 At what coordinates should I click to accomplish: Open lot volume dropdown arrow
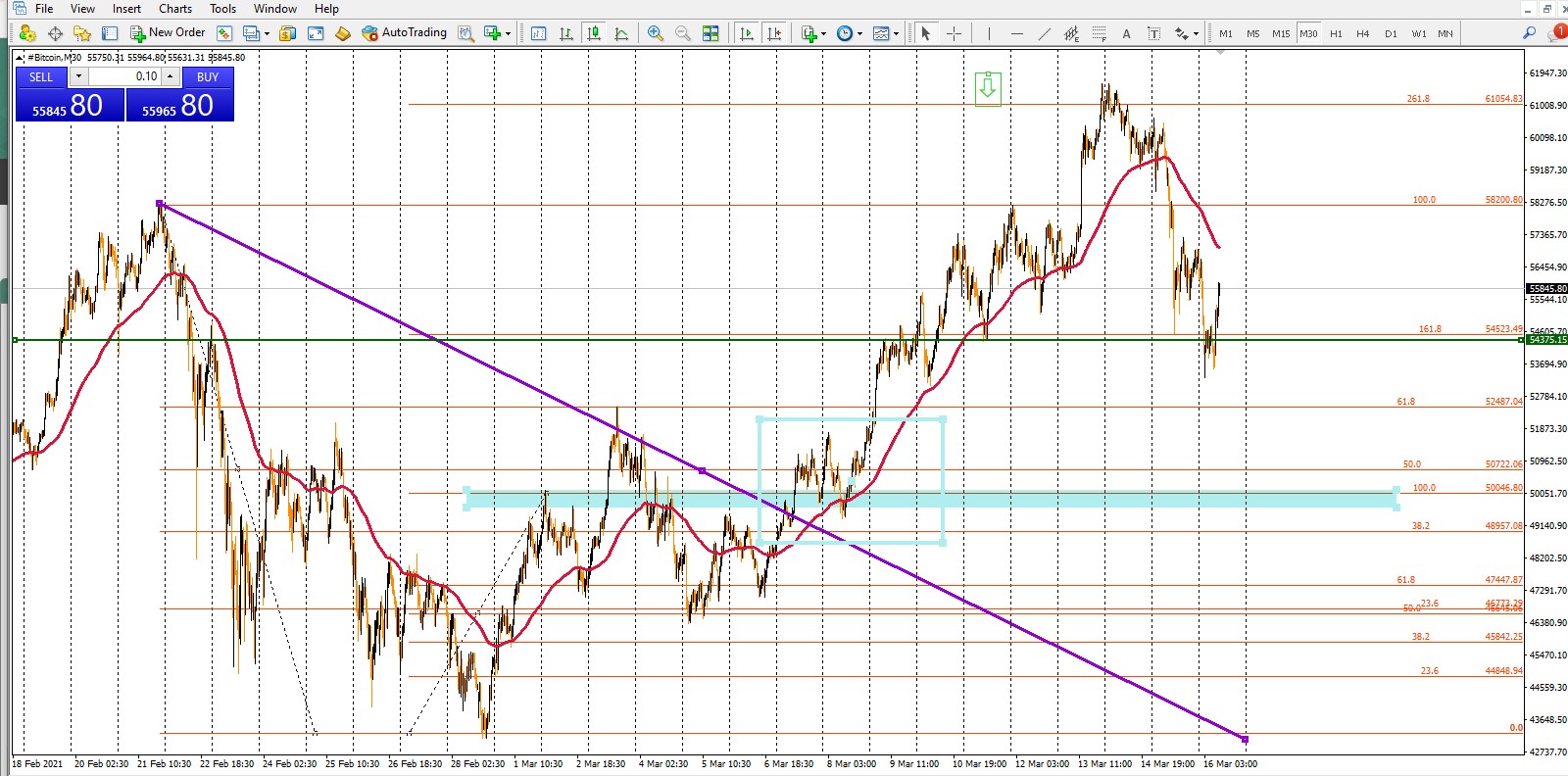pyautogui.click(x=78, y=76)
